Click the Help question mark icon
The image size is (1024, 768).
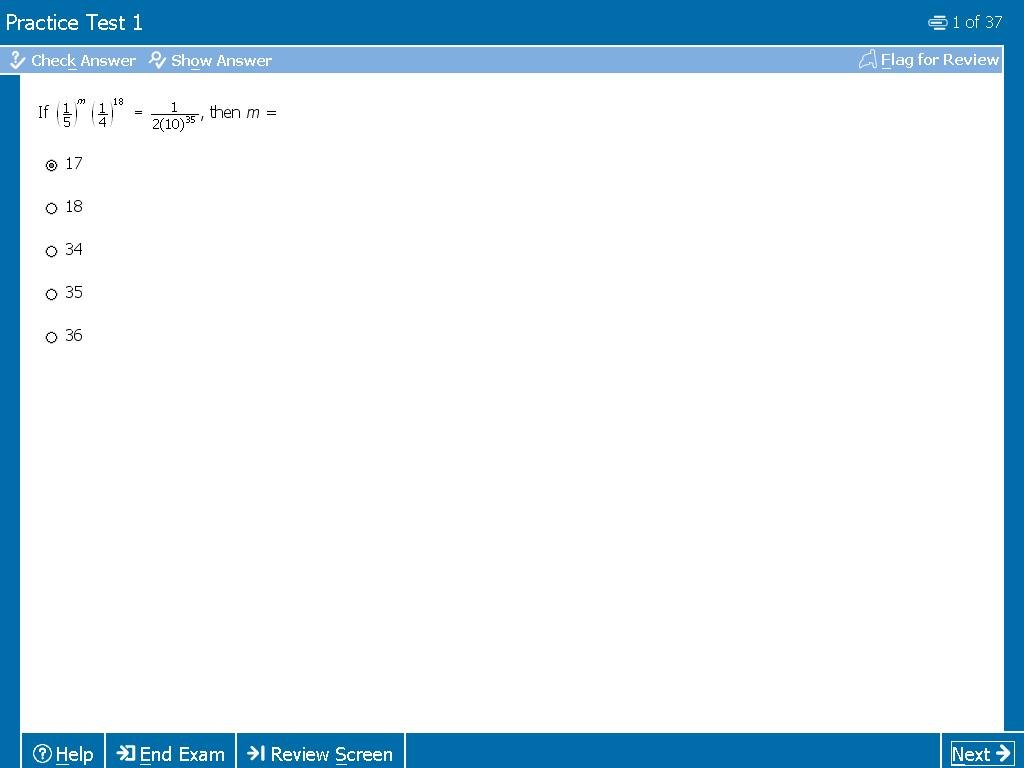42,754
